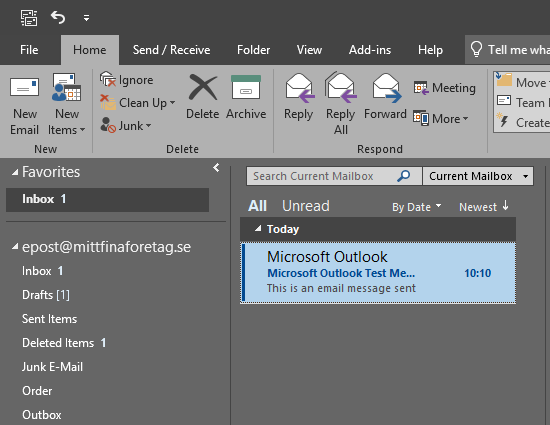Screen dimensions: 550x425
Task: Delete the selected message
Action: pos(203,97)
